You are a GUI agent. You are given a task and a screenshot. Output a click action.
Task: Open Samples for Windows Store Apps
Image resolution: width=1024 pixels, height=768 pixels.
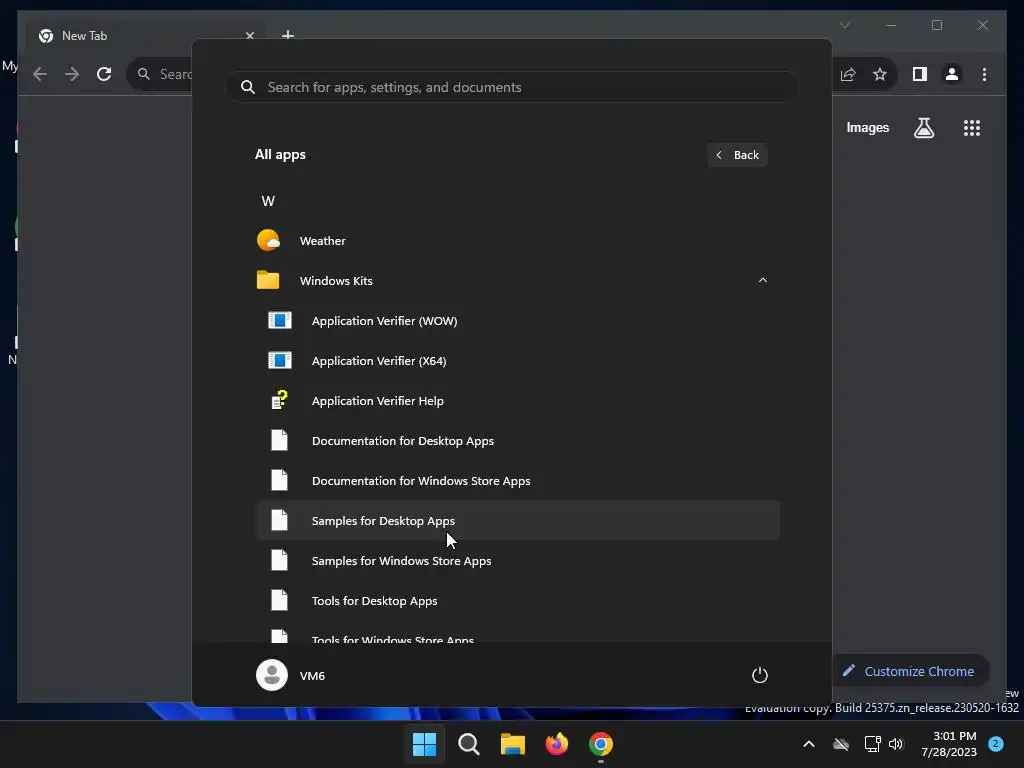pyautogui.click(x=517, y=561)
